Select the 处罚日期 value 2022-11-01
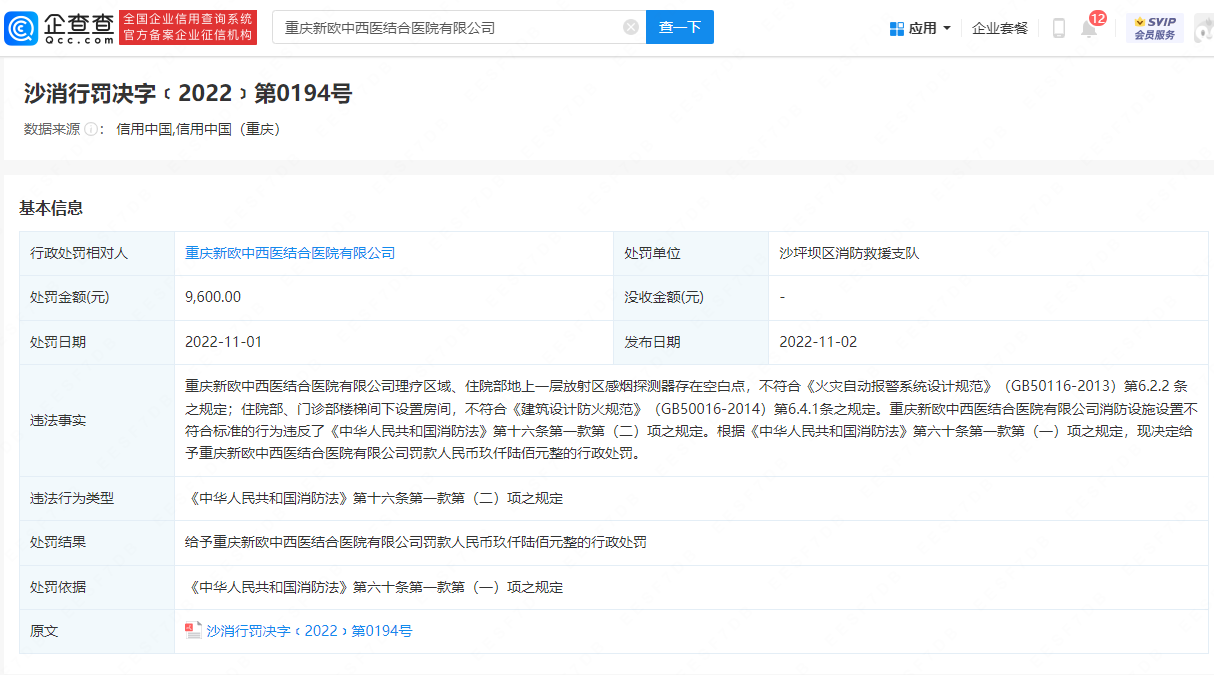This screenshot has width=1214, height=675. click(224, 341)
